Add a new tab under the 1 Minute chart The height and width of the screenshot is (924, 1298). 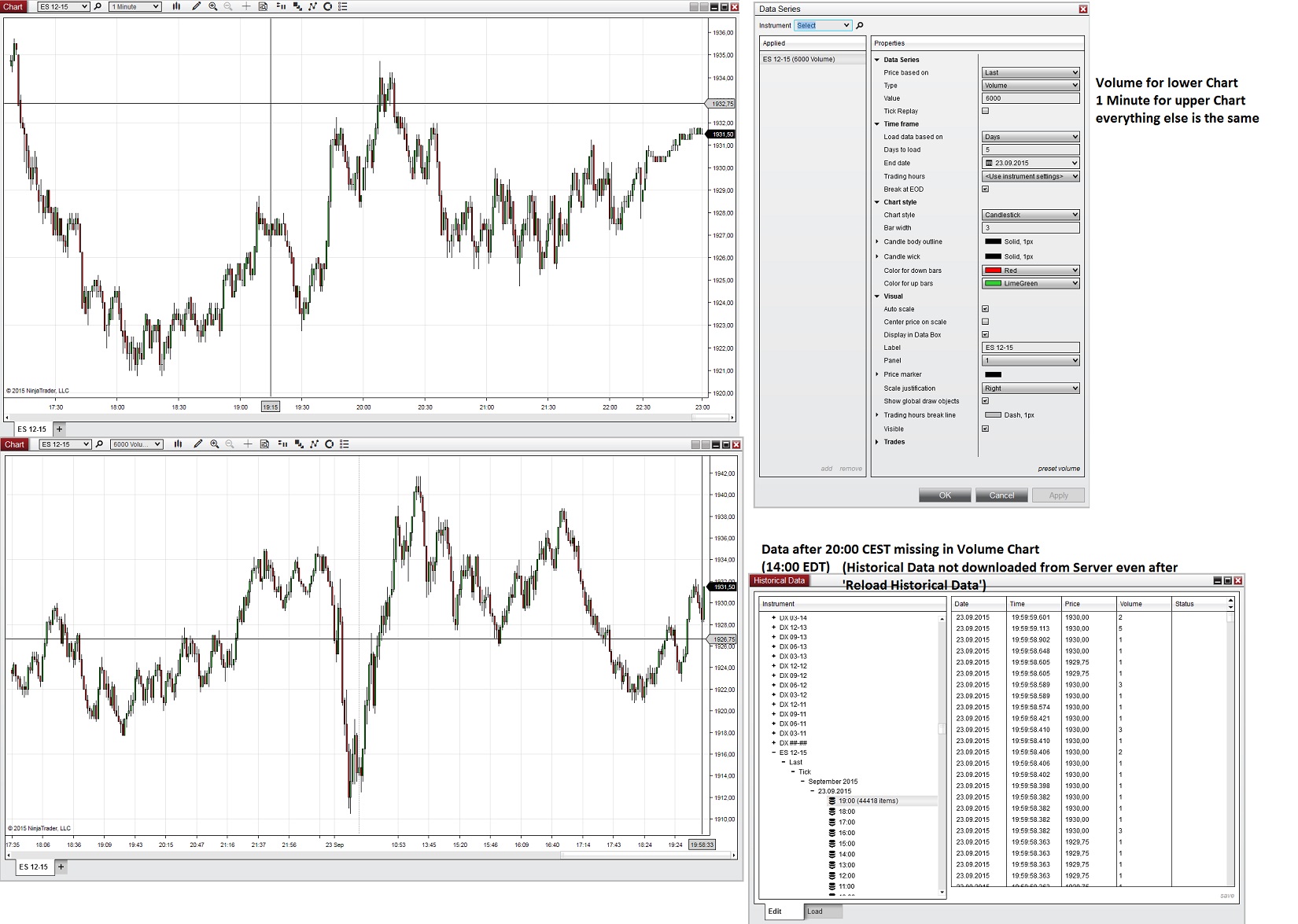pos(59,429)
